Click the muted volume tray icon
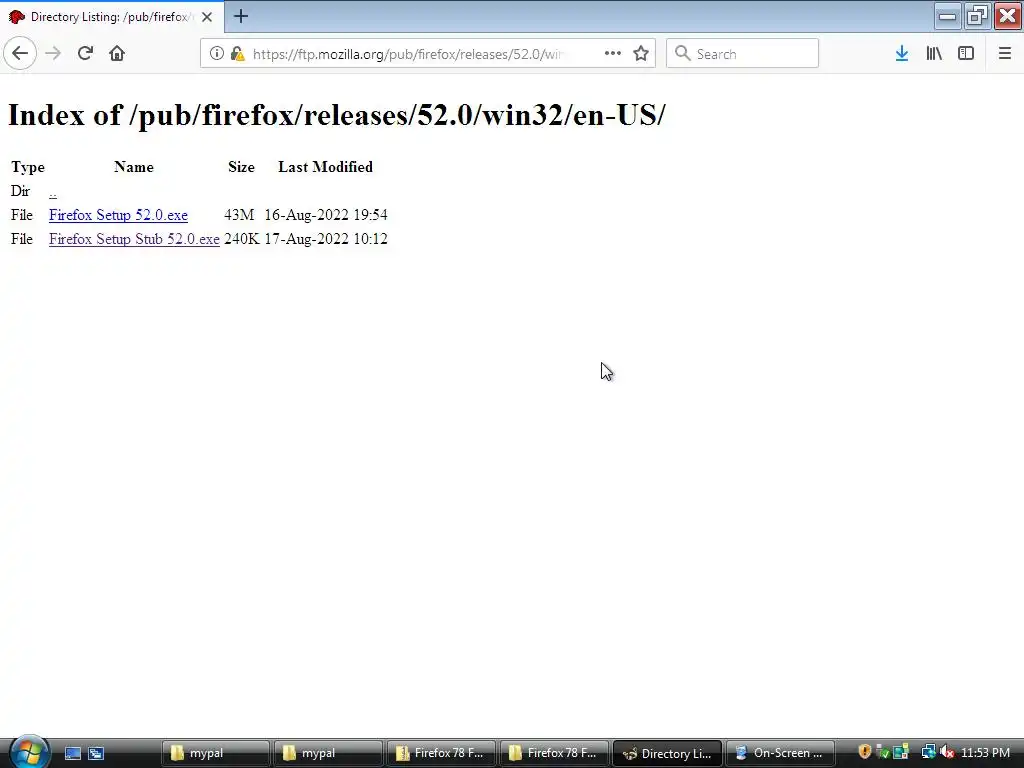 point(947,752)
